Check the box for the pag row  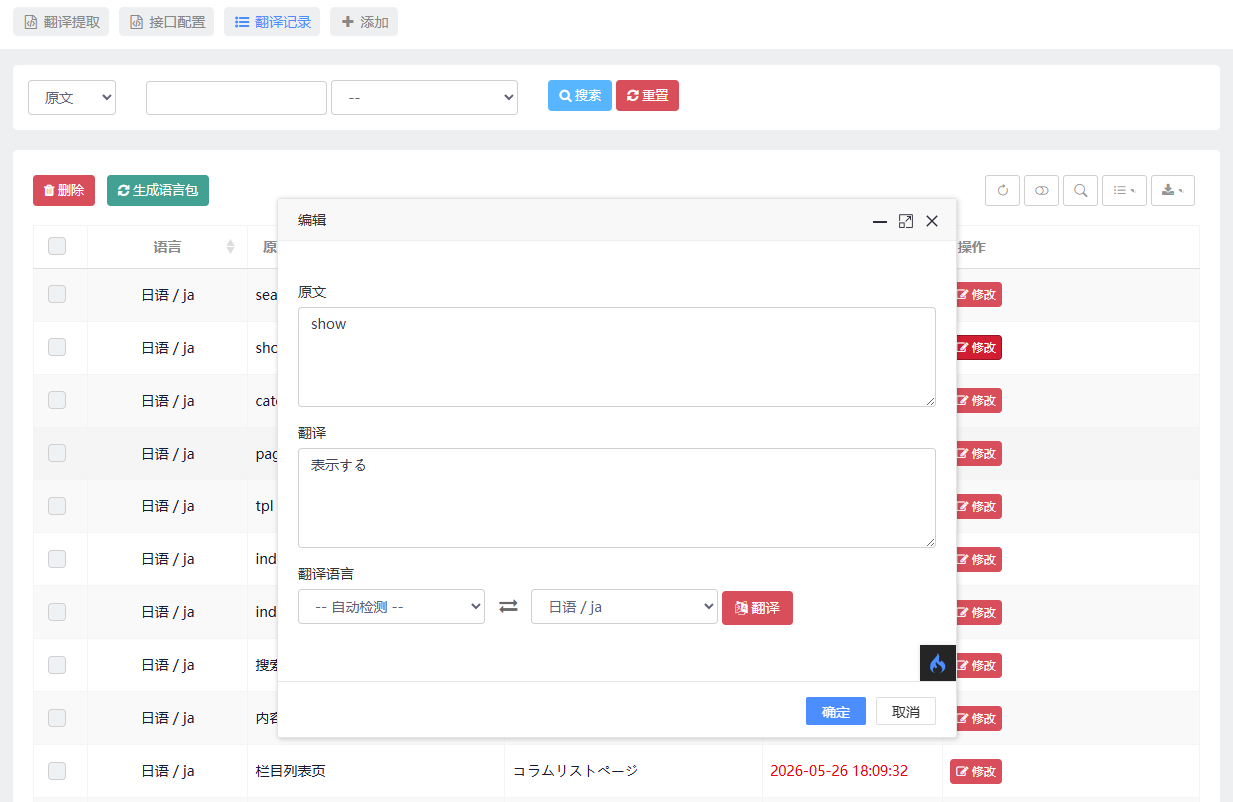(57, 453)
